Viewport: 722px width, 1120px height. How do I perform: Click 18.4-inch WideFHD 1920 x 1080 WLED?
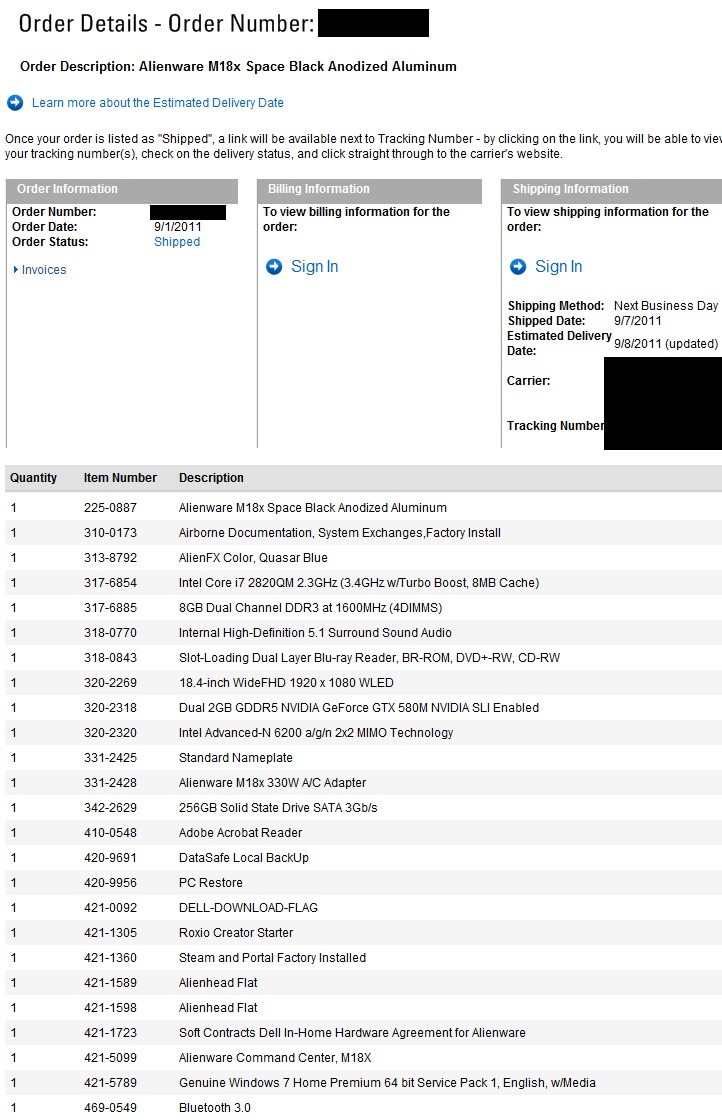point(286,683)
